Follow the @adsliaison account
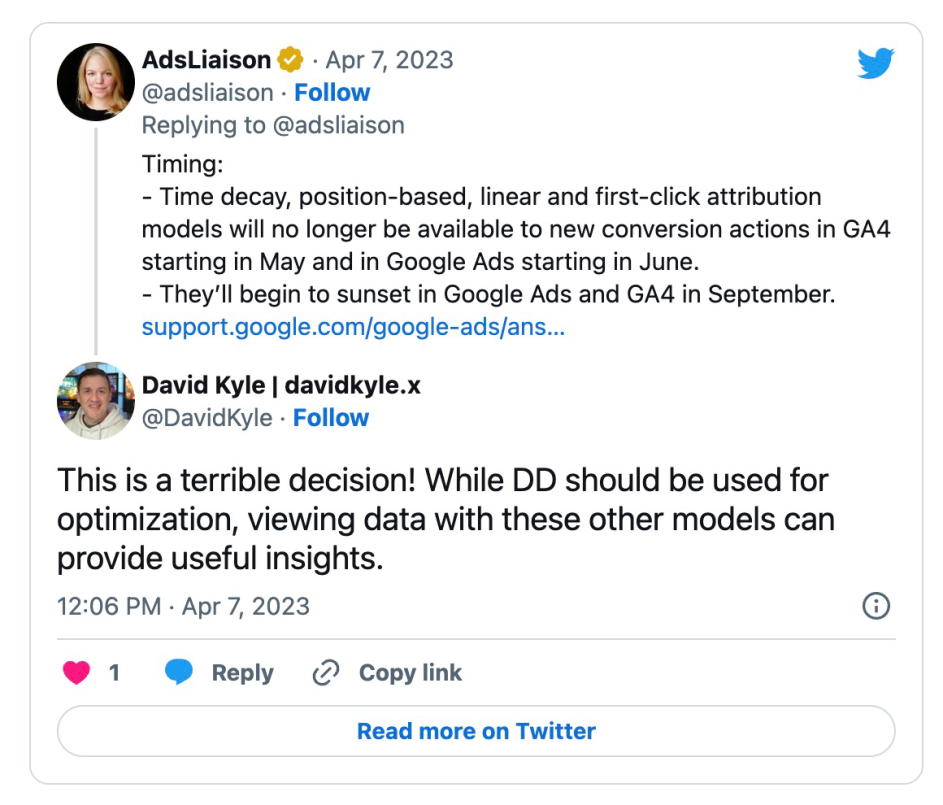943x805 pixels. point(332,93)
